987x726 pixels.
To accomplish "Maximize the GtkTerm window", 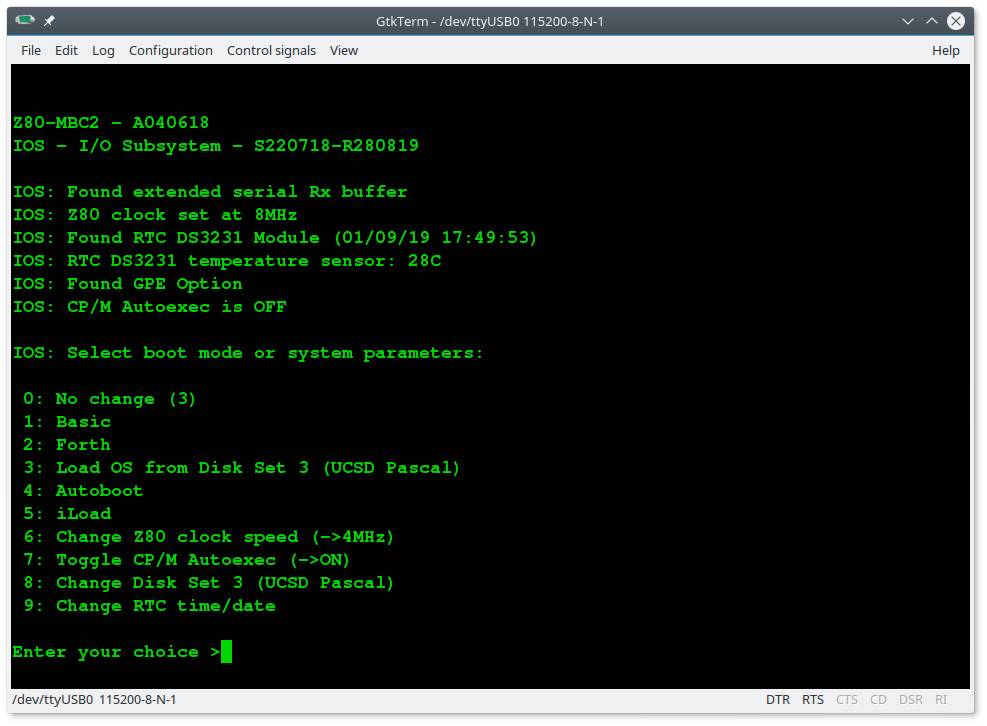I will [932, 21].
